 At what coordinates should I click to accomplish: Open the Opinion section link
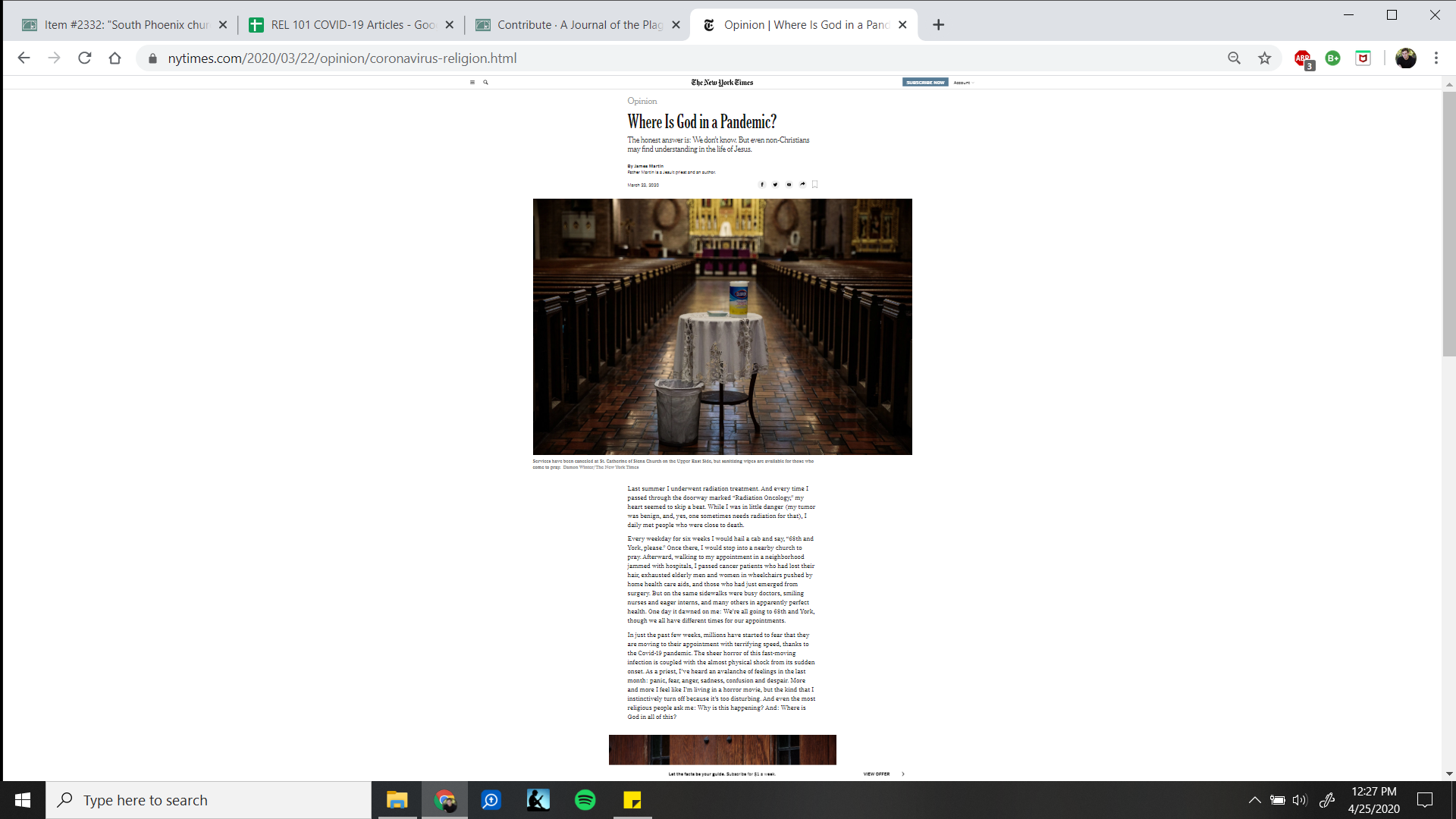pyautogui.click(x=642, y=101)
